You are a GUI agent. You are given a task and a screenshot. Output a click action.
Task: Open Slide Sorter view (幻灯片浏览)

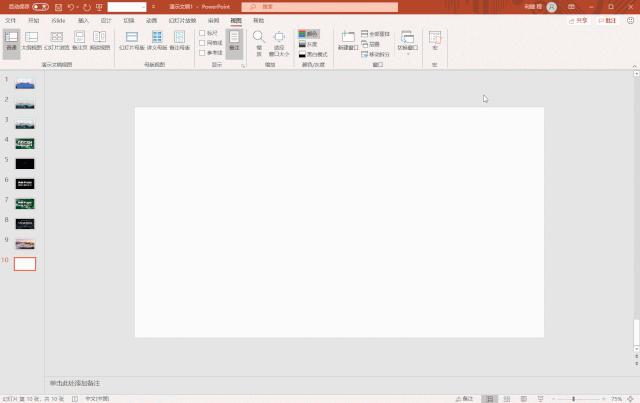[54, 40]
